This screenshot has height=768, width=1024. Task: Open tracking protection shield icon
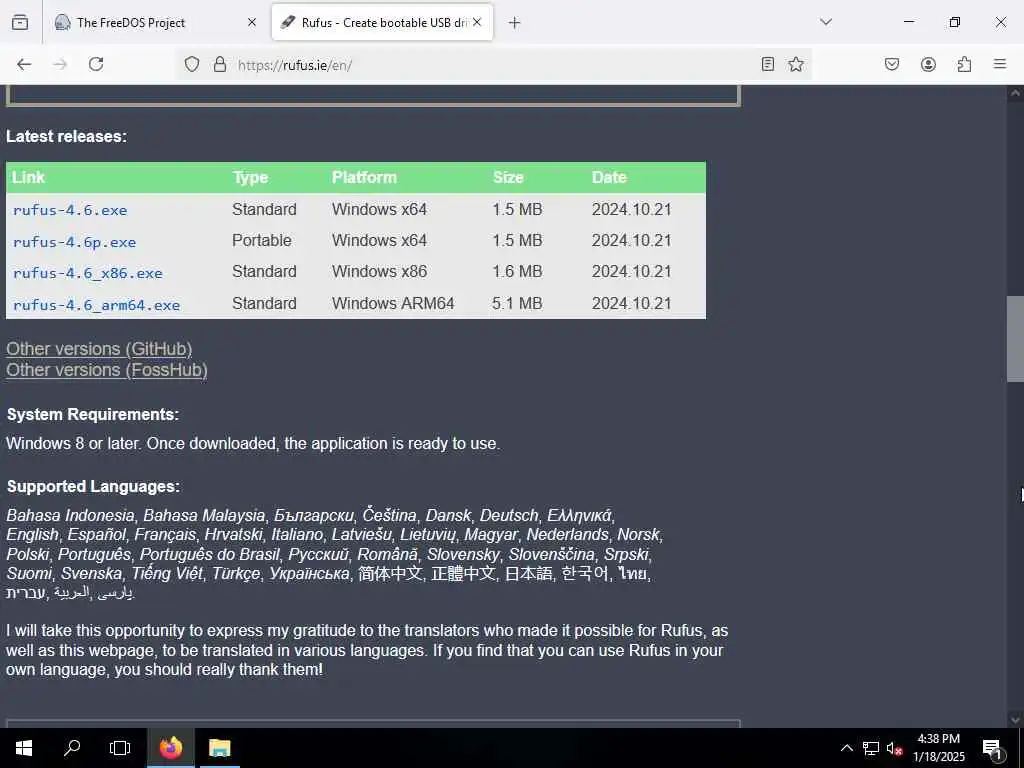pos(191,64)
